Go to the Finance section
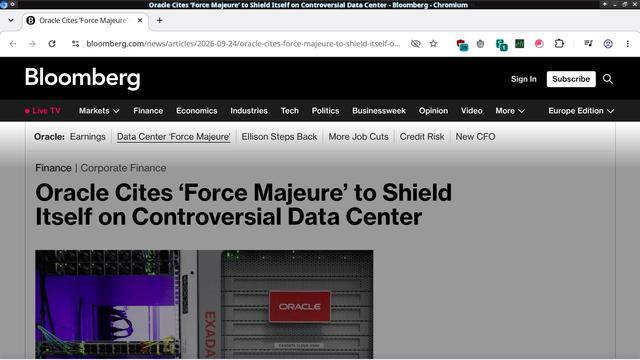 pos(148,111)
